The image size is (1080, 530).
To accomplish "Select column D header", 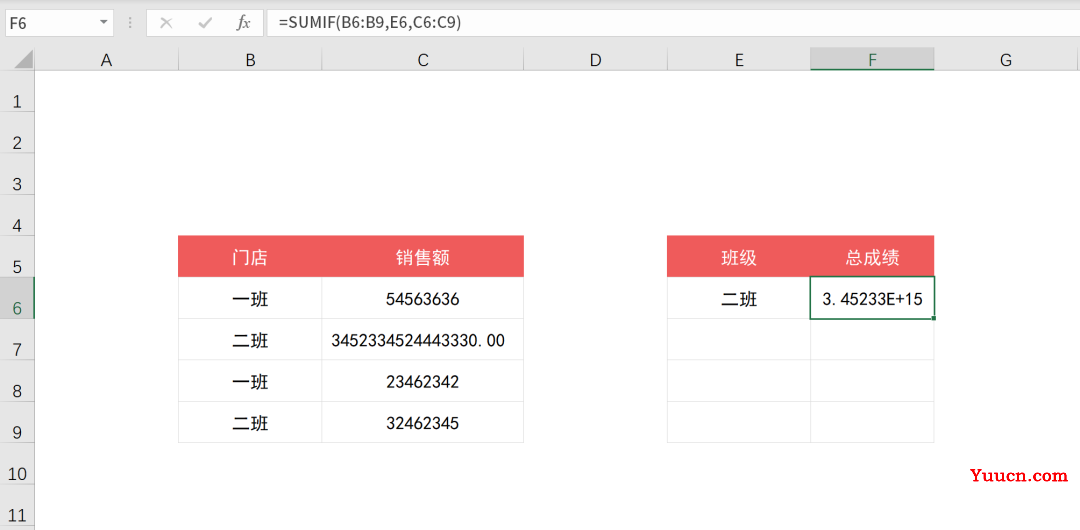I will [x=595, y=60].
